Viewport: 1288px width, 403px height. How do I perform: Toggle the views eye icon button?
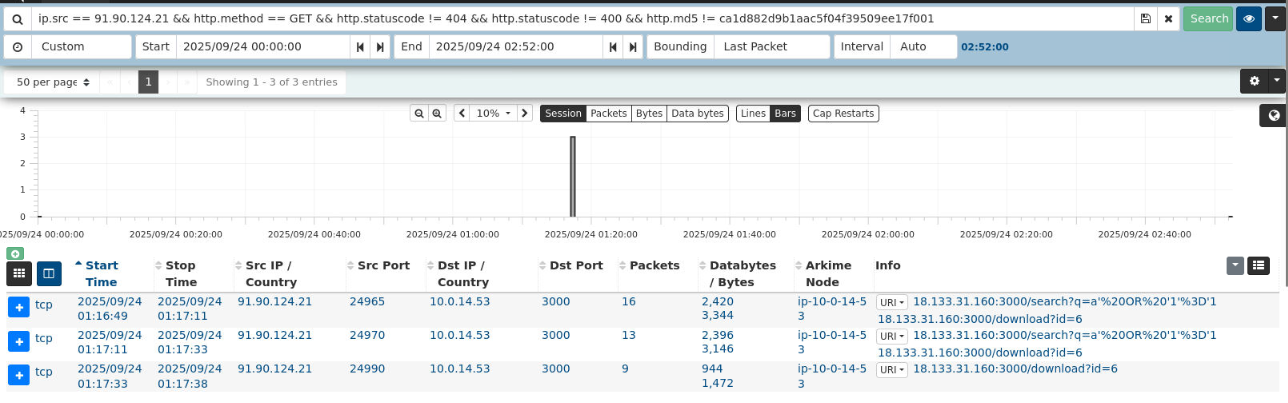[1248, 19]
